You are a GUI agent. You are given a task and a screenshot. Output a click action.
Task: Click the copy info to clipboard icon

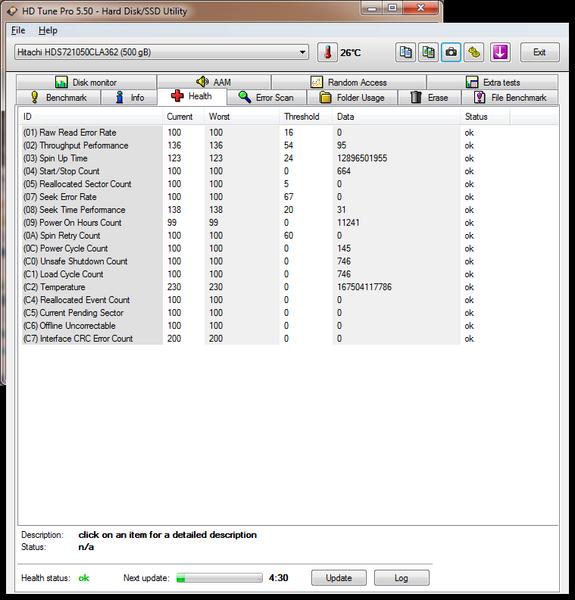pyautogui.click(x=405, y=52)
